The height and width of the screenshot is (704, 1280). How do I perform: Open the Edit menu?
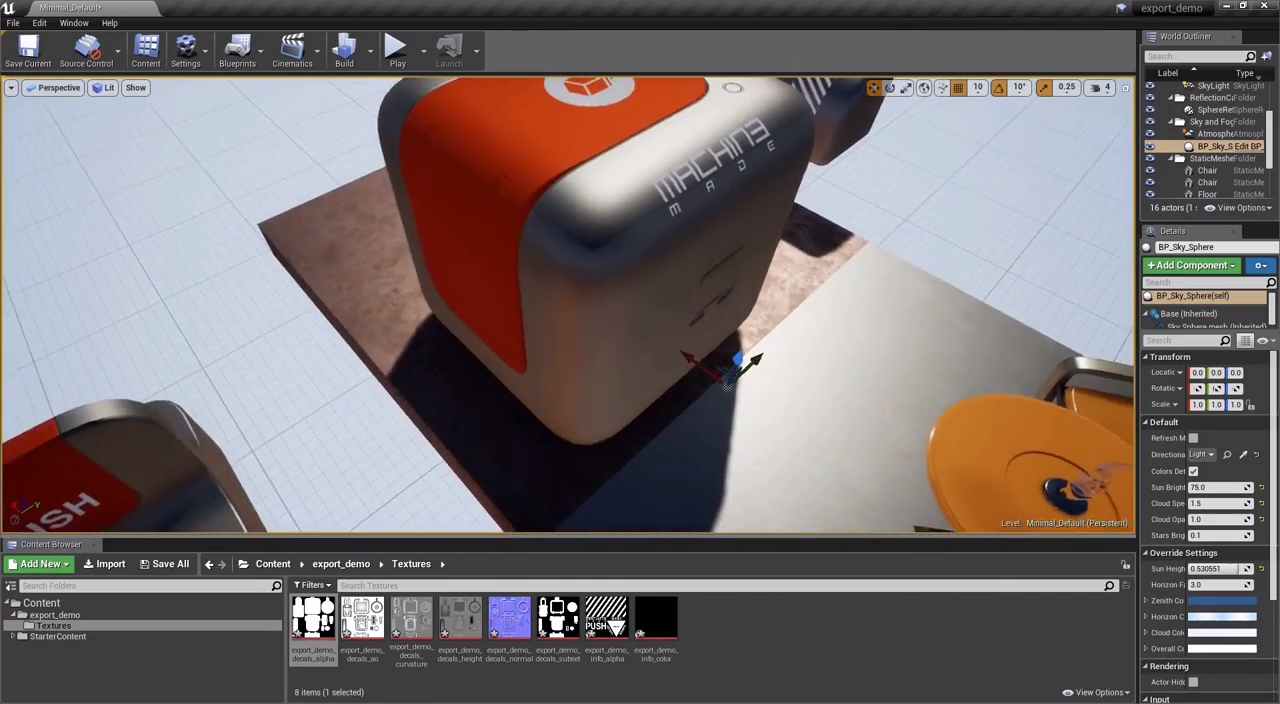[x=39, y=23]
